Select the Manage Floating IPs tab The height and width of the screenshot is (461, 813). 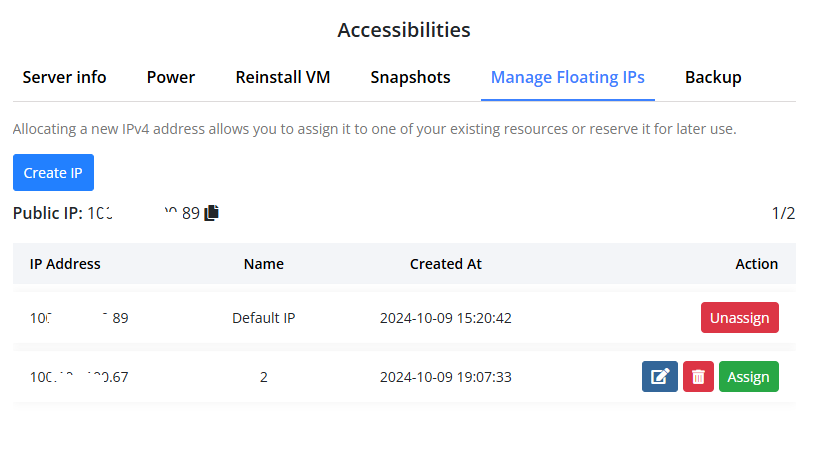click(567, 77)
